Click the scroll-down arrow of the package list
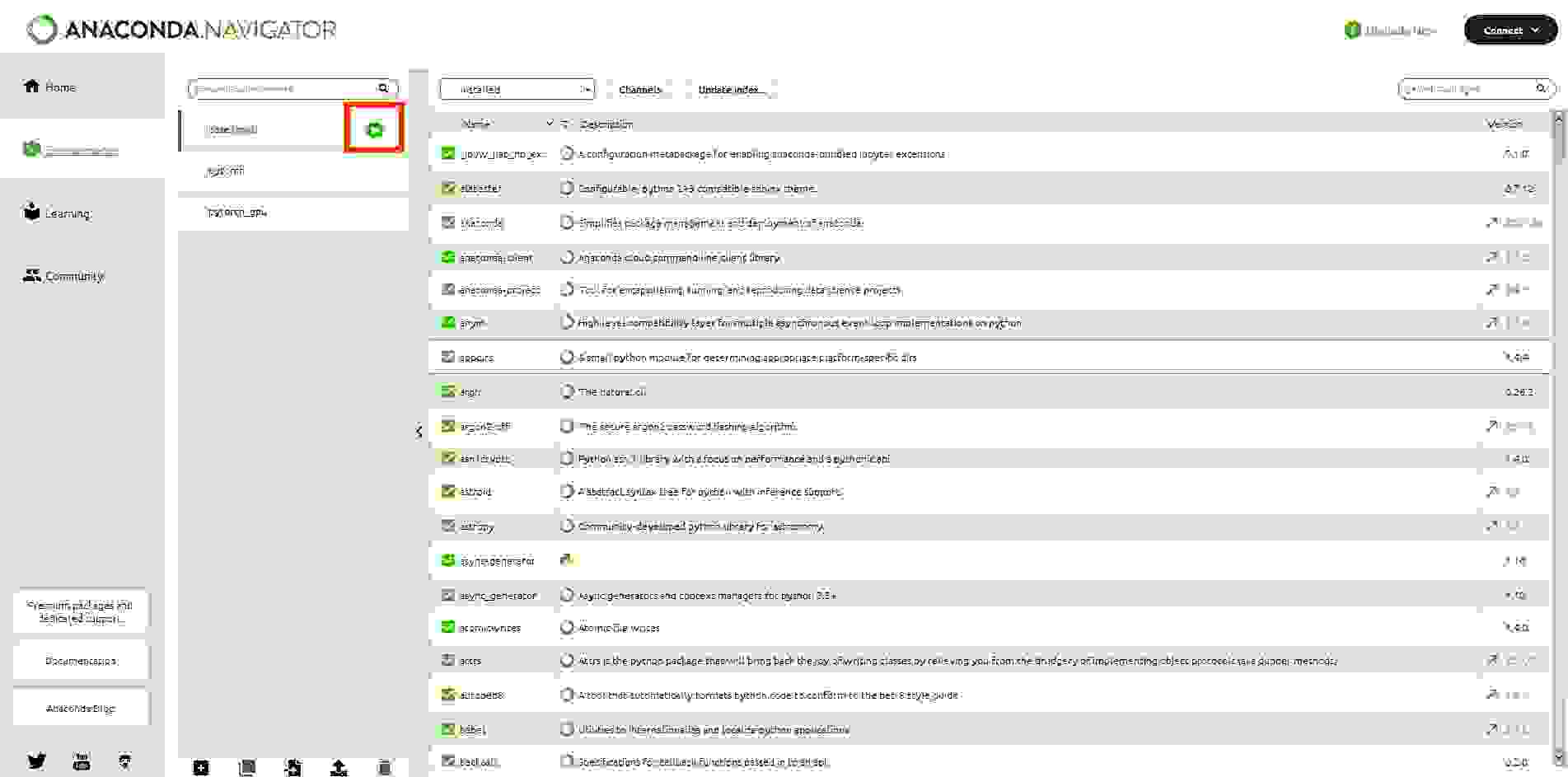 tap(1557, 756)
